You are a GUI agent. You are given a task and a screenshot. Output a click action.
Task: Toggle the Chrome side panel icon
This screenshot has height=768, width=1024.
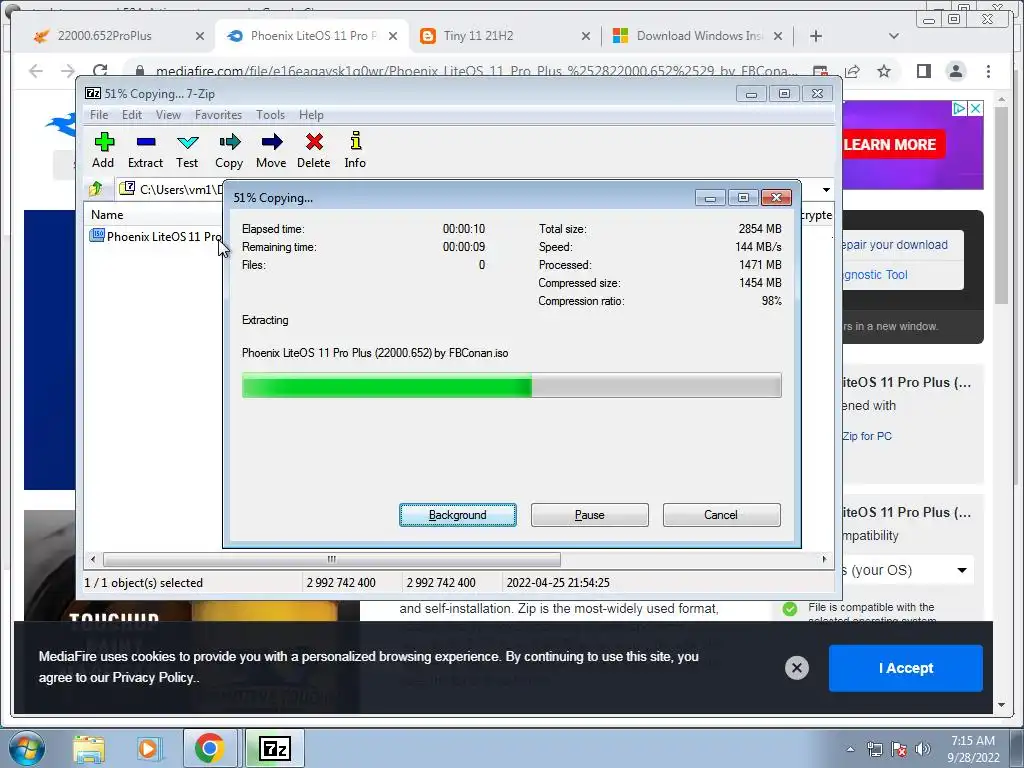[x=923, y=71]
